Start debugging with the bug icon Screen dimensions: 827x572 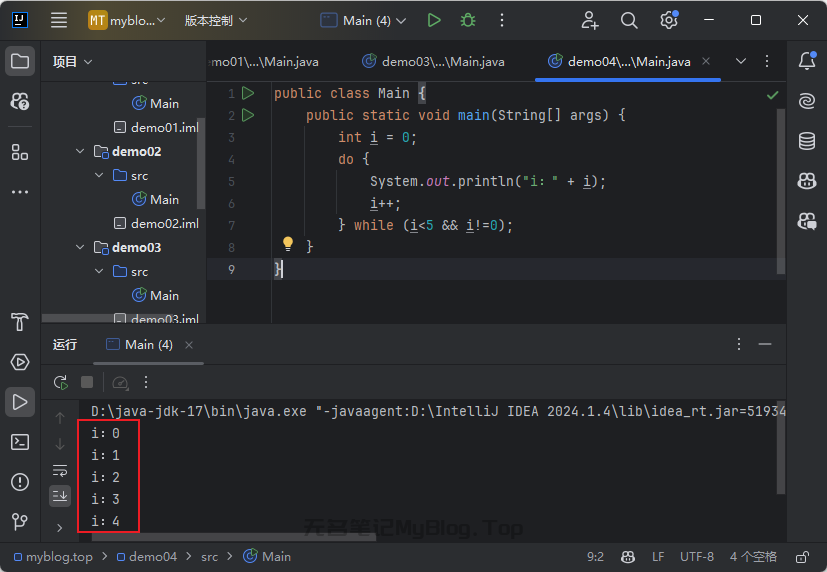coord(468,21)
